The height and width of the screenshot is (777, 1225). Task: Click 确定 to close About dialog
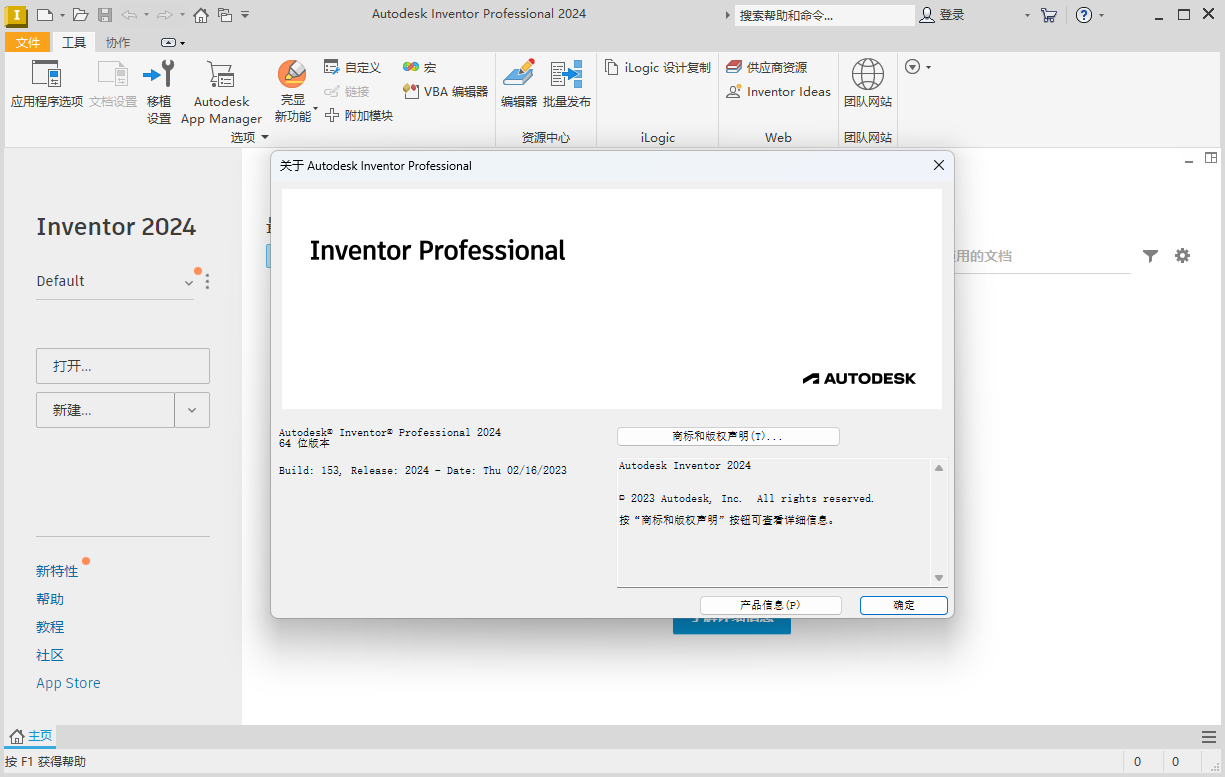point(904,605)
